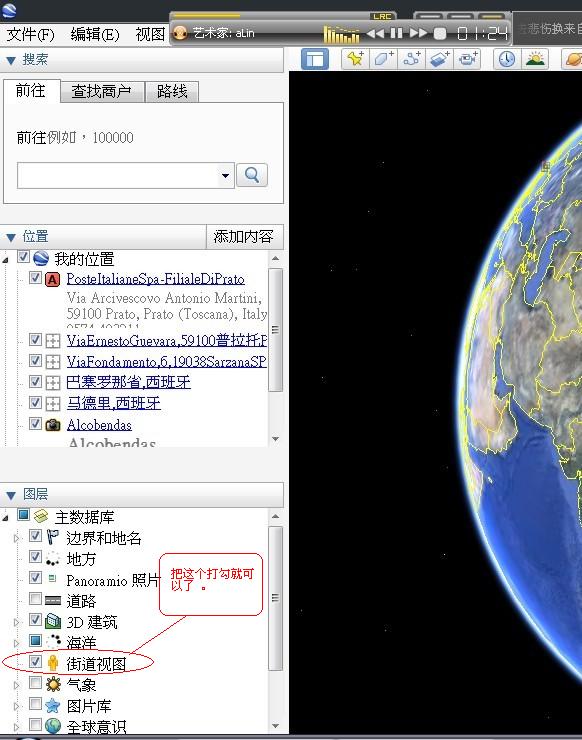The image size is (582, 740).
Task: Enable the 气象 layer checkbox
Action: 35,682
